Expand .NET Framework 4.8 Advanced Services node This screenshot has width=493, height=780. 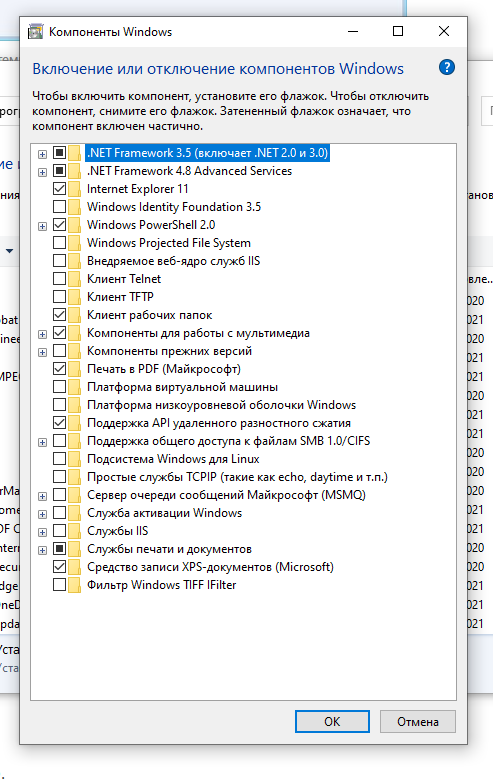coord(42,172)
